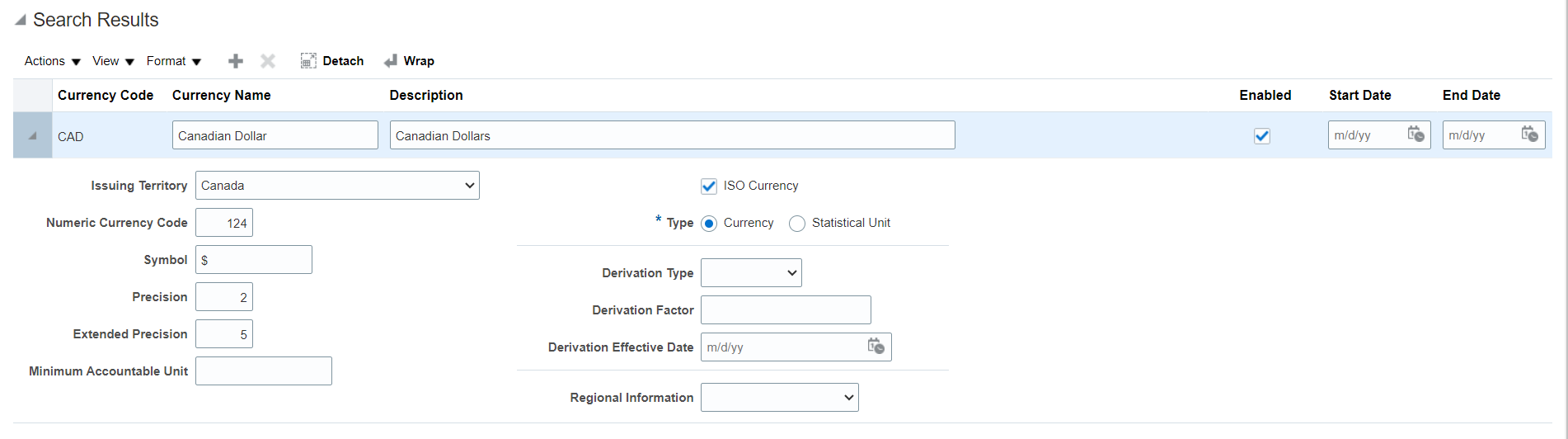Image resolution: width=1568 pixels, height=439 pixels.
Task: Collapse the Search Results section
Action: 21,20
